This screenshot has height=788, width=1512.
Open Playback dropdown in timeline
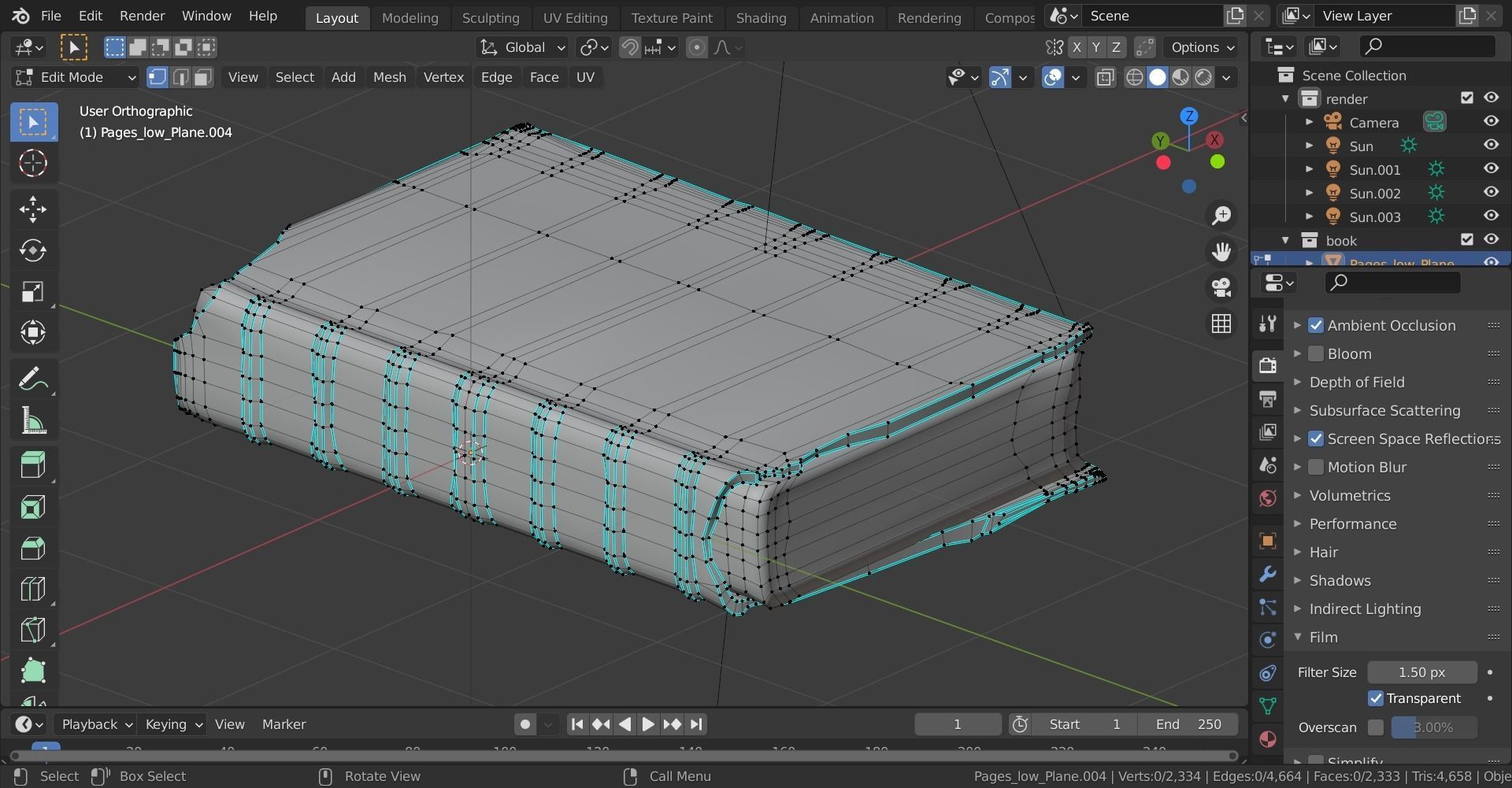pyautogui.click(x=97, y=724)
